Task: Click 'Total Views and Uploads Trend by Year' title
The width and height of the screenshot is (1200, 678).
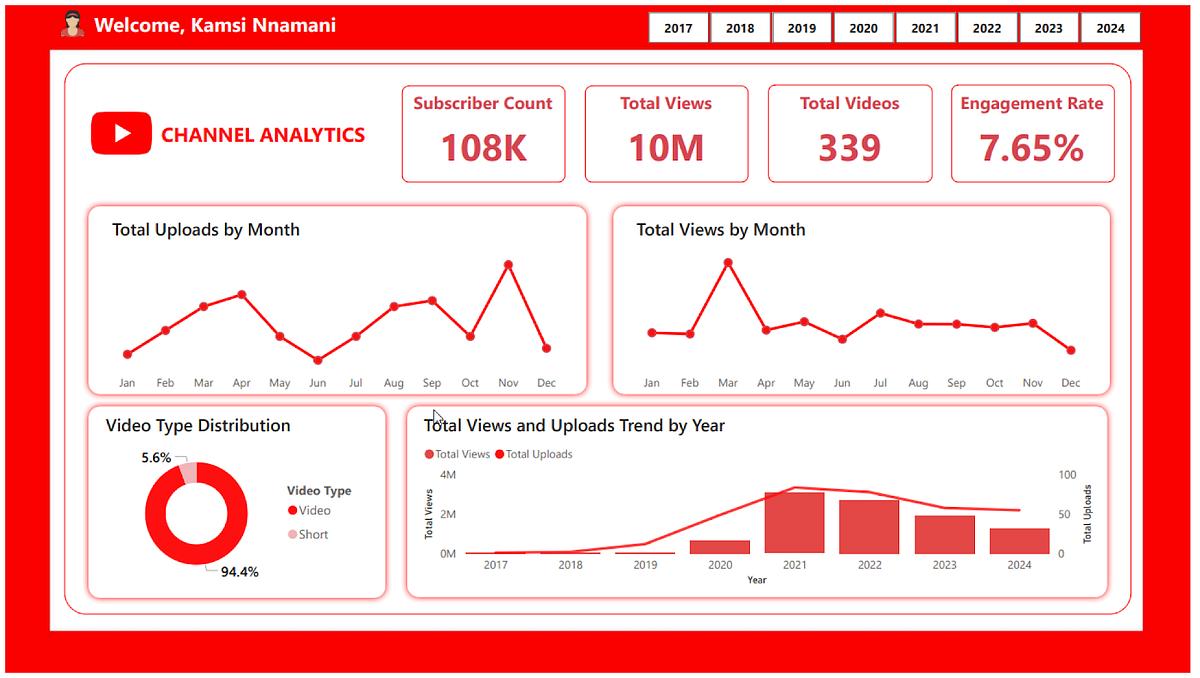Action: pyautogui.click(x=574, y=425)
